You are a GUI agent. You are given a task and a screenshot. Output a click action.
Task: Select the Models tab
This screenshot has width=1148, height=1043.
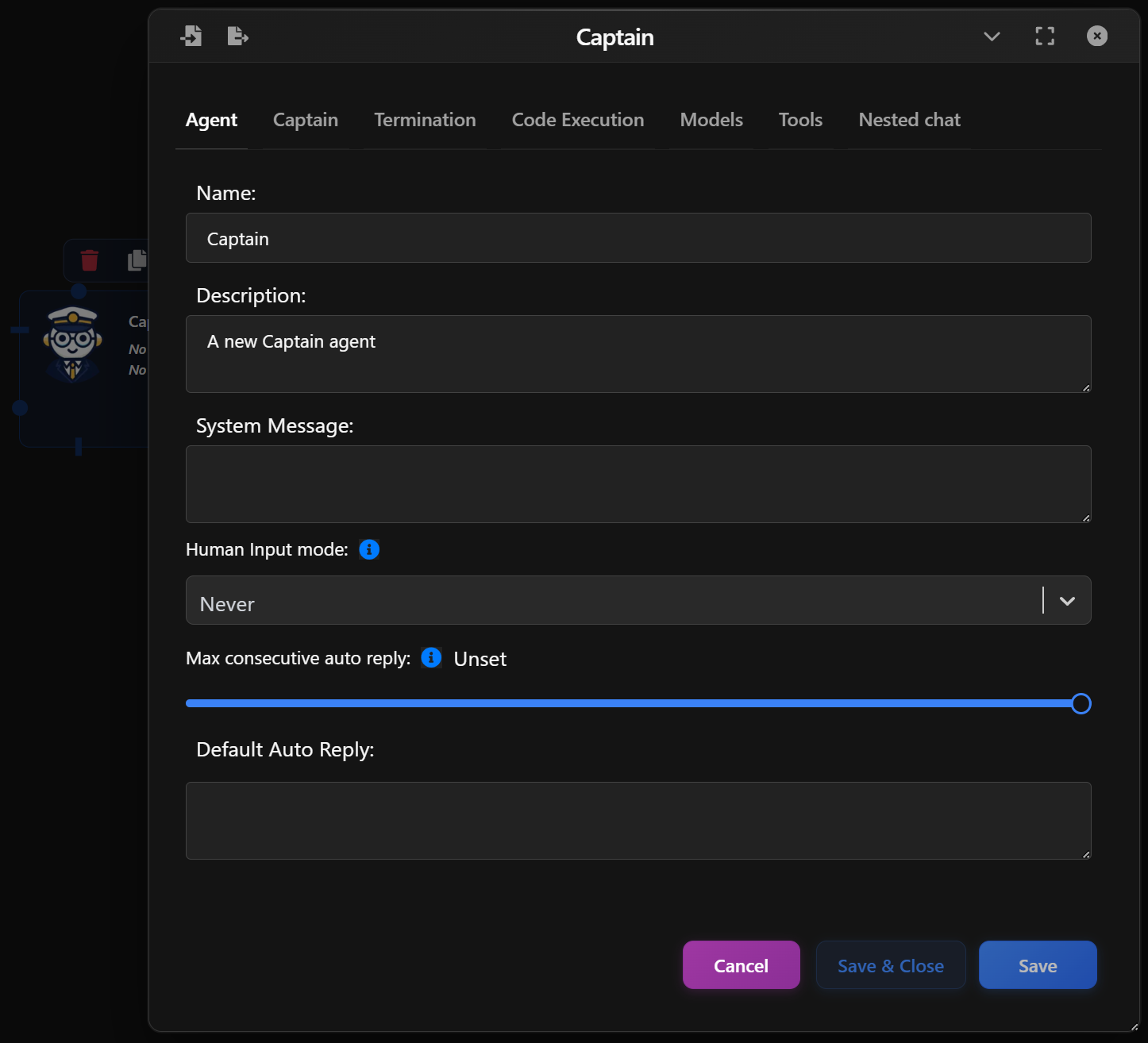click(711, 120)
